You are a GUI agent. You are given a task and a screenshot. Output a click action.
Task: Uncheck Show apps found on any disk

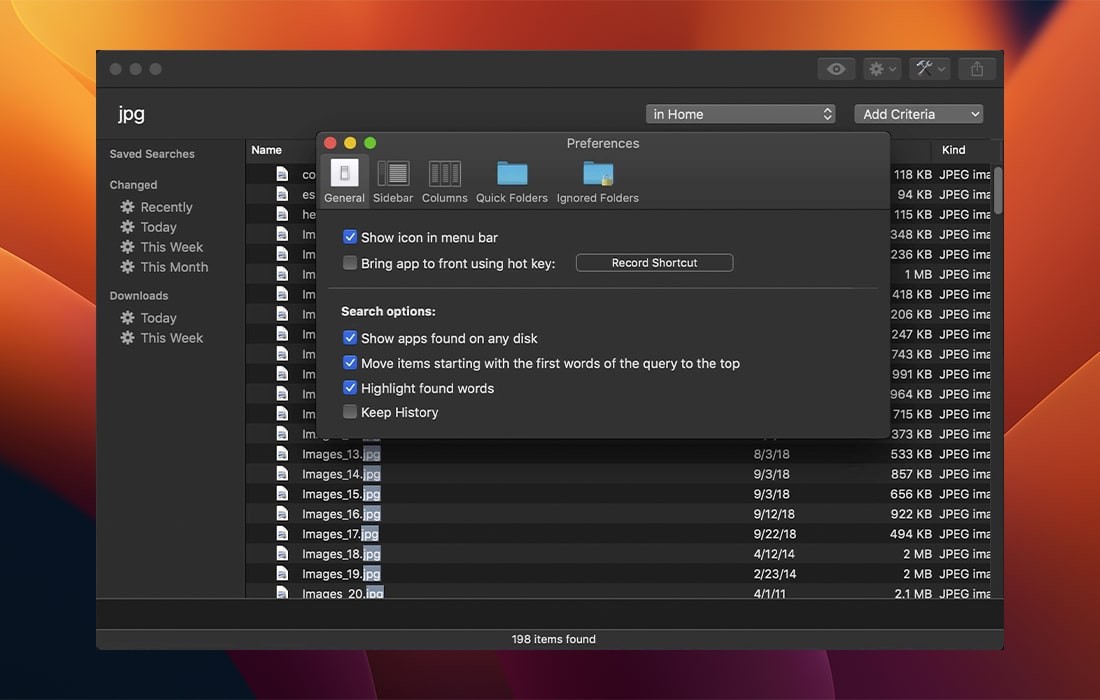(x=350, y=338)
